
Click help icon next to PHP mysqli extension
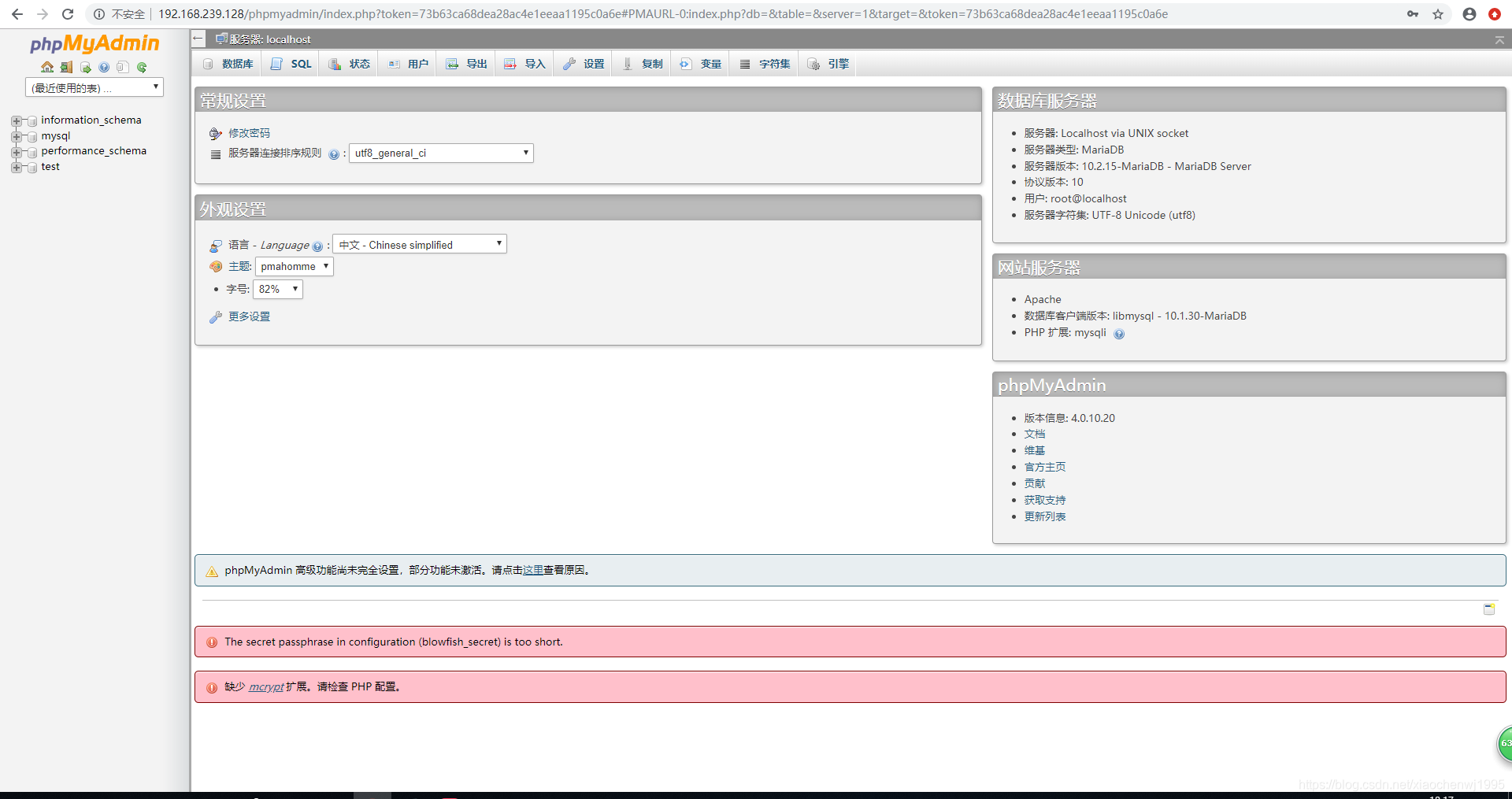[x=1119, y=334]
